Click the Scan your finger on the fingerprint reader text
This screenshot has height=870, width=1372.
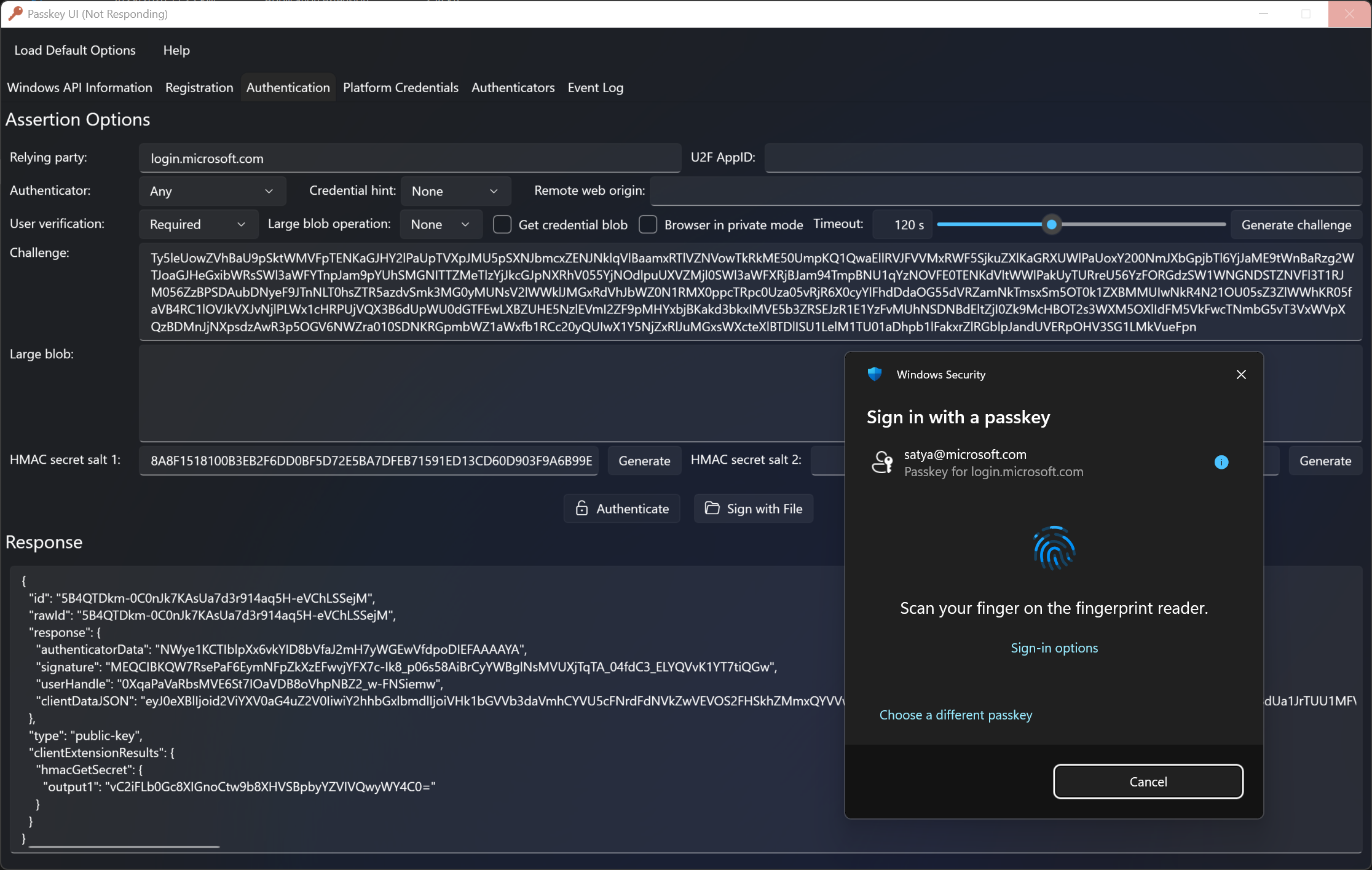[1054, 608]
